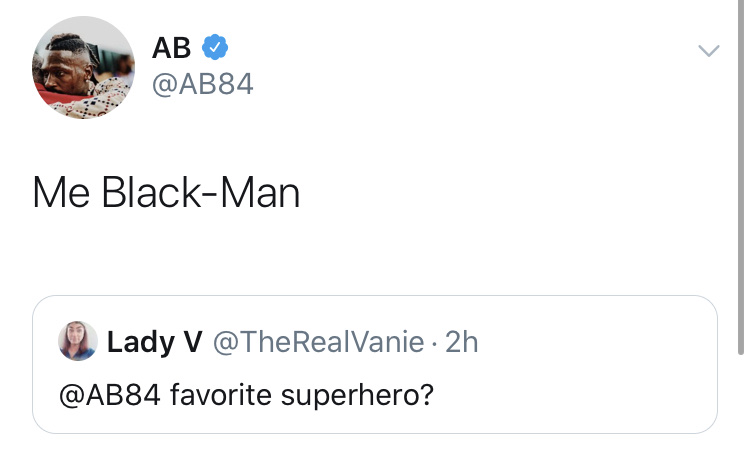Click the @AB84 handle below the name
The width and height of the screenshot is (750, 470).
tap(202, 84)
